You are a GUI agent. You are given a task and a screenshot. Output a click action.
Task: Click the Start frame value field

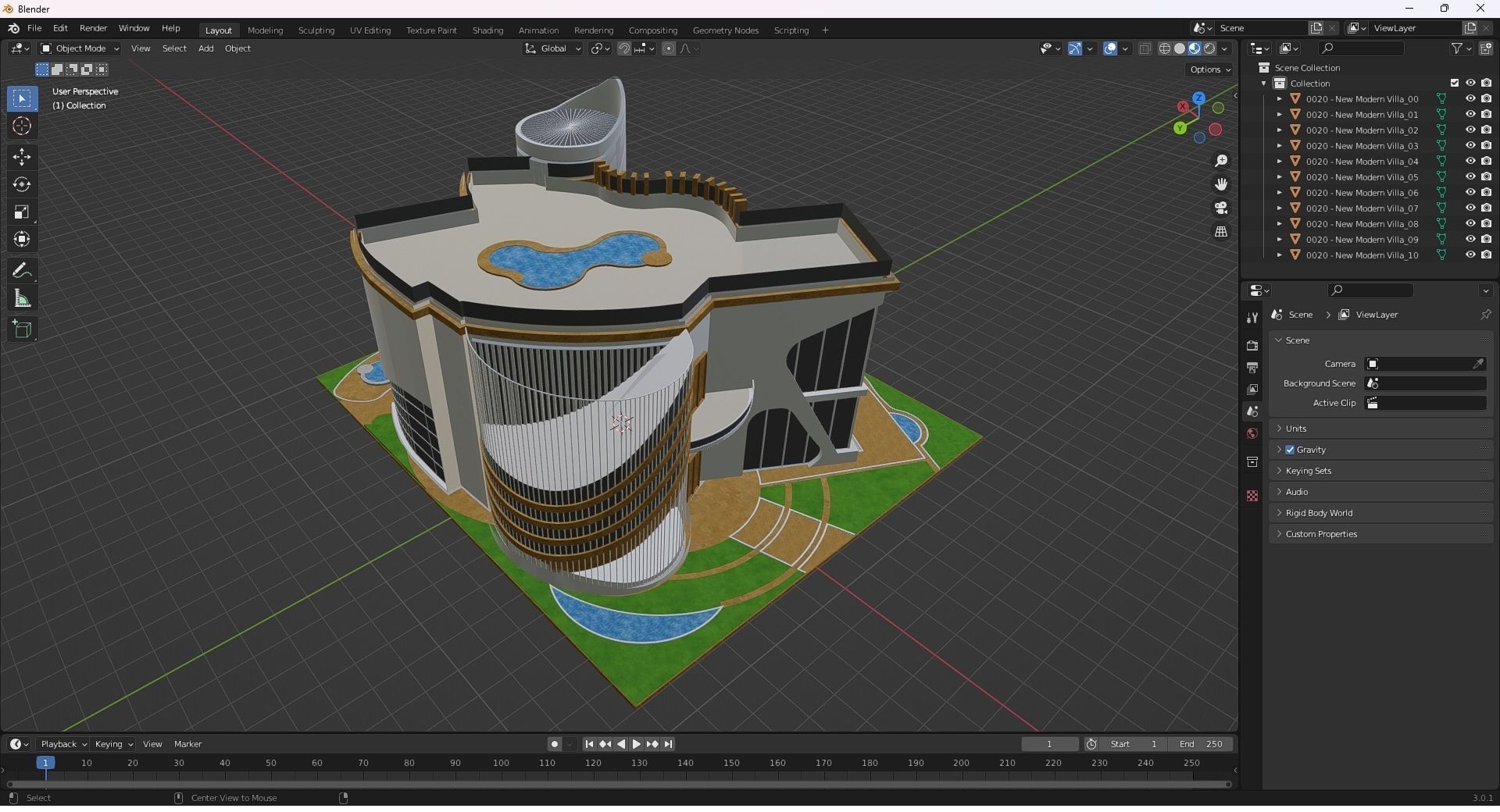click(1134, 744)
